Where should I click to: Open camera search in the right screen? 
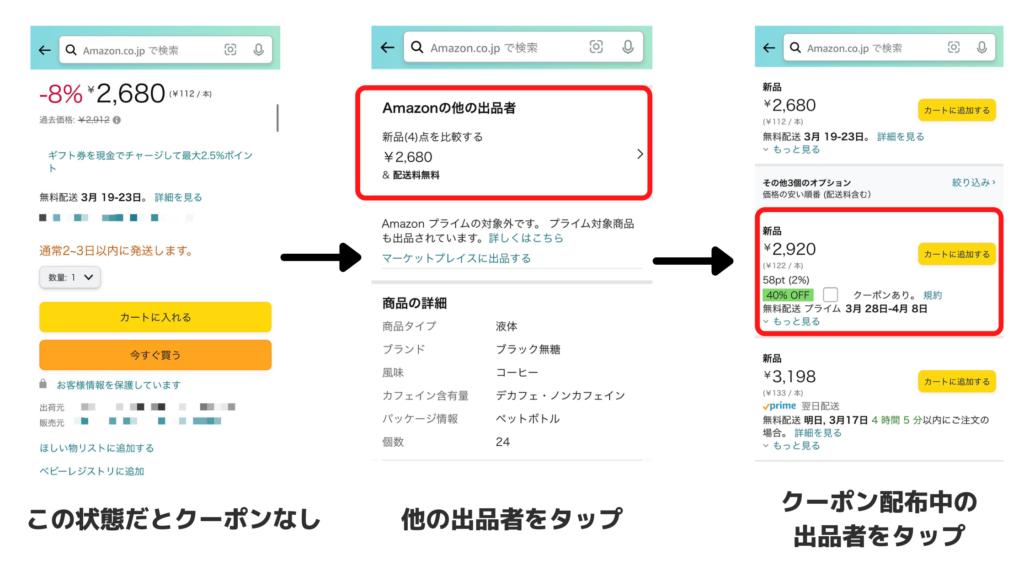tap(954, 47)
